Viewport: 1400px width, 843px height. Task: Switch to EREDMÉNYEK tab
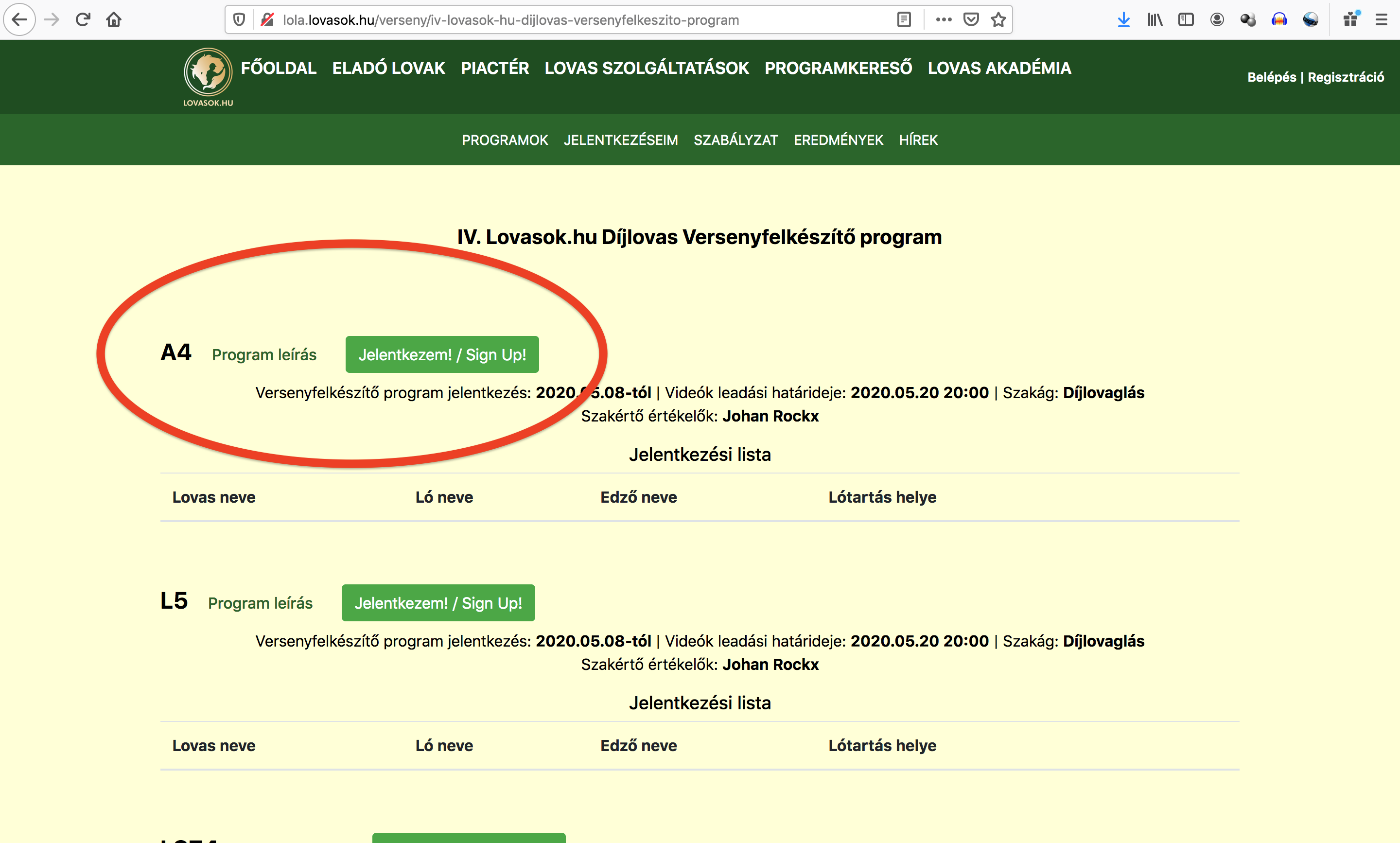(838, 140)
